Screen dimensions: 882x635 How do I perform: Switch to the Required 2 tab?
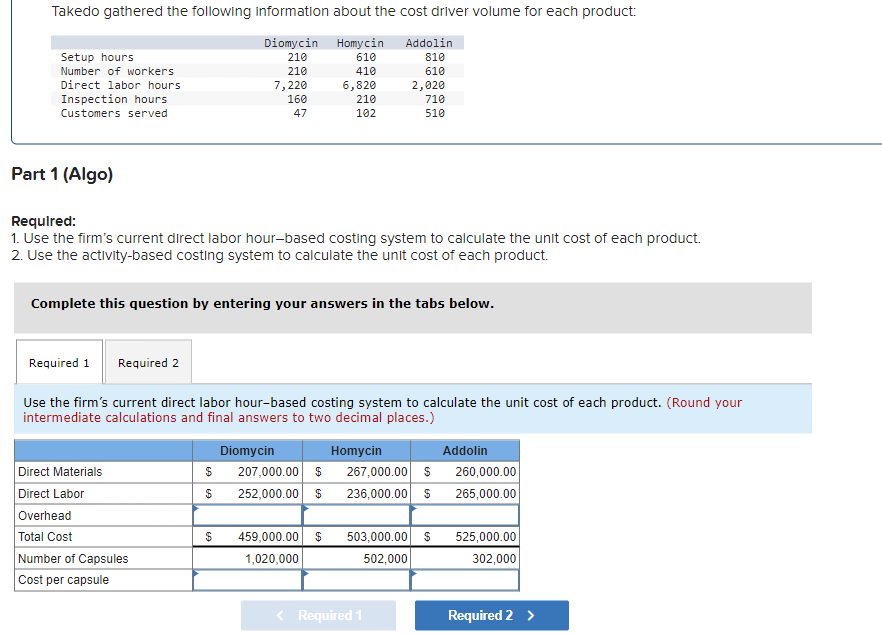(x=147, y=362)
